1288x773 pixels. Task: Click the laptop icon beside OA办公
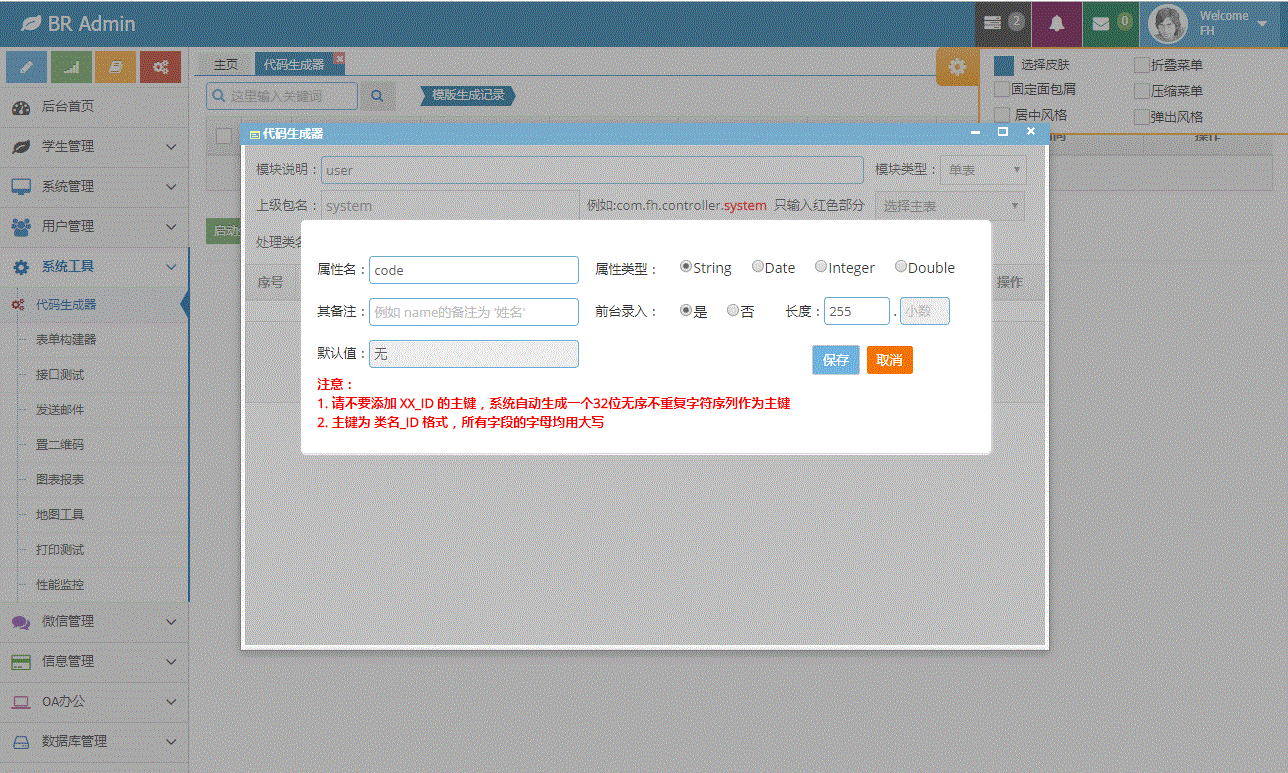click(x=21, y=702)
